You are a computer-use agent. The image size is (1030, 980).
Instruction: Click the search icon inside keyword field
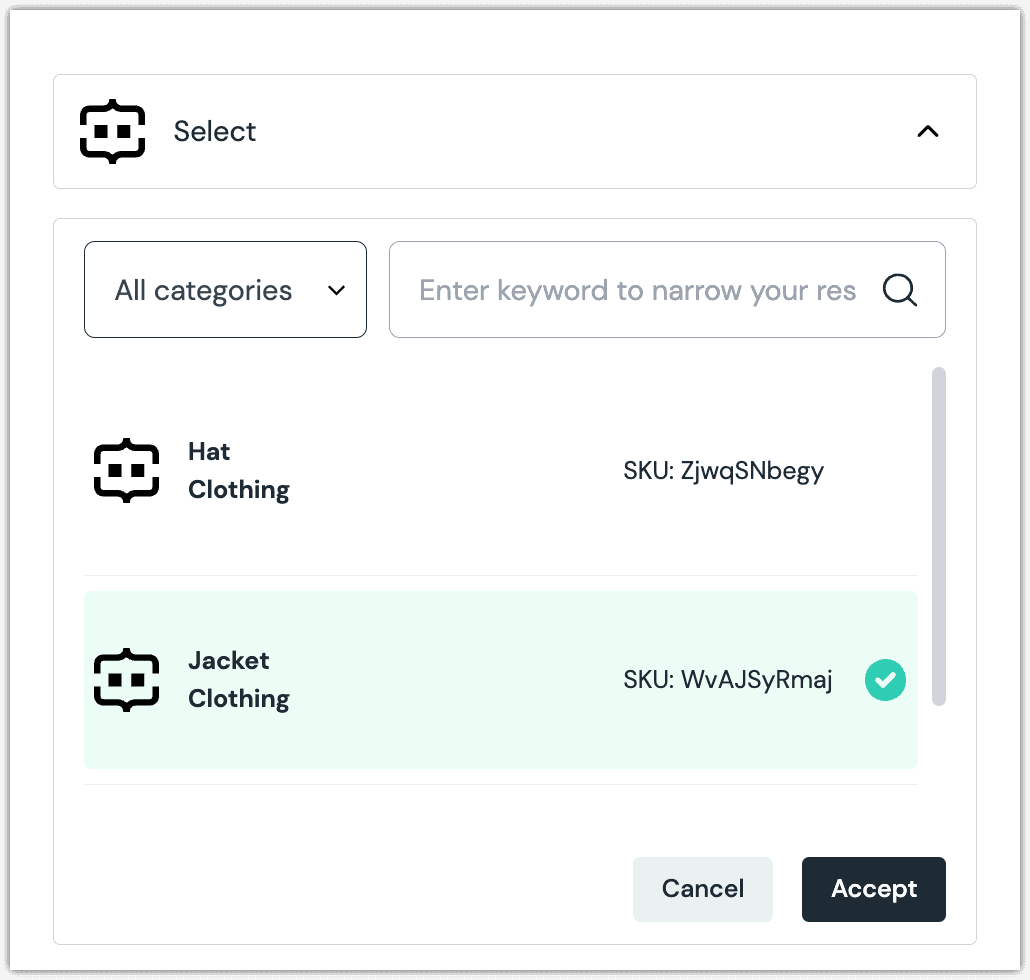[899, 290]
